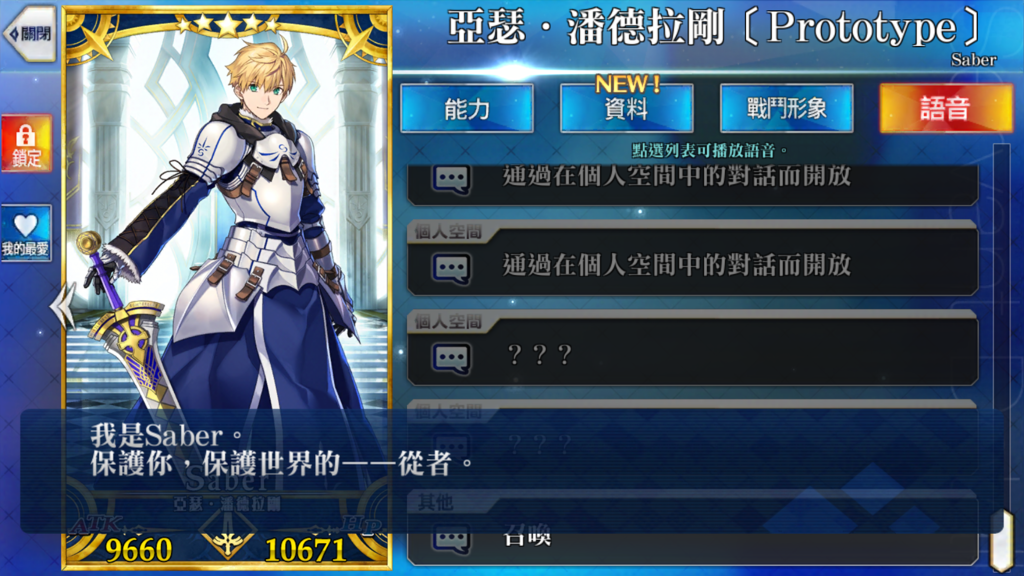
Task: Go to previous servant with left arrow
Action: (63, 306)
